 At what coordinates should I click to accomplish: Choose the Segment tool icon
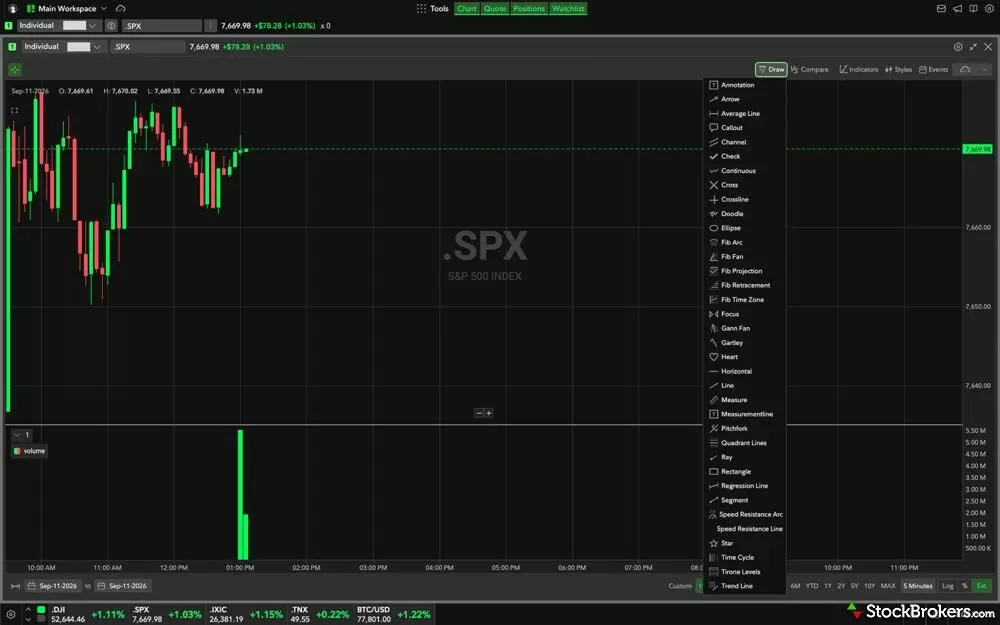714,500
